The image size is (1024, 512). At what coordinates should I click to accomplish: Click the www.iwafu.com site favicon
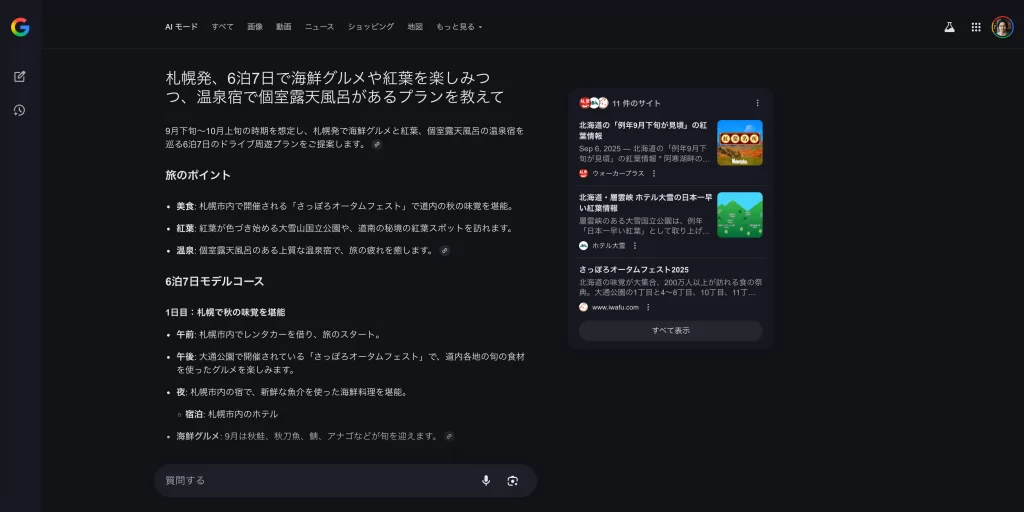coord(583,307)
